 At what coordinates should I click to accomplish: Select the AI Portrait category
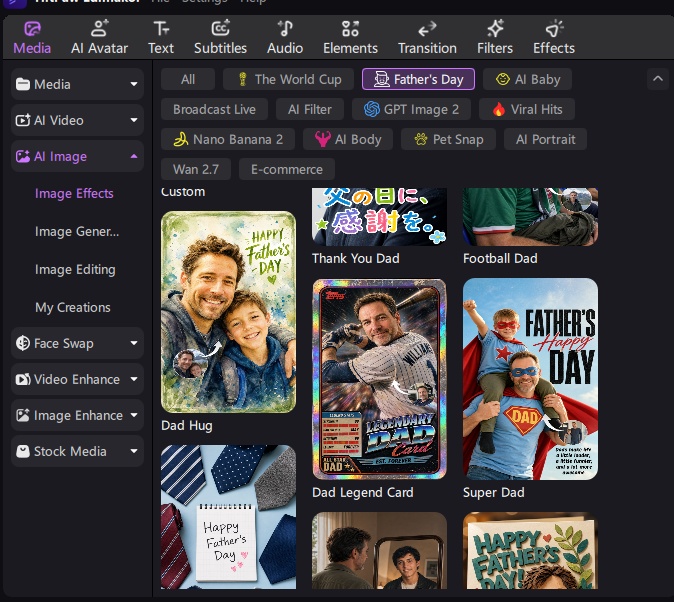click(x=545, y=139)
